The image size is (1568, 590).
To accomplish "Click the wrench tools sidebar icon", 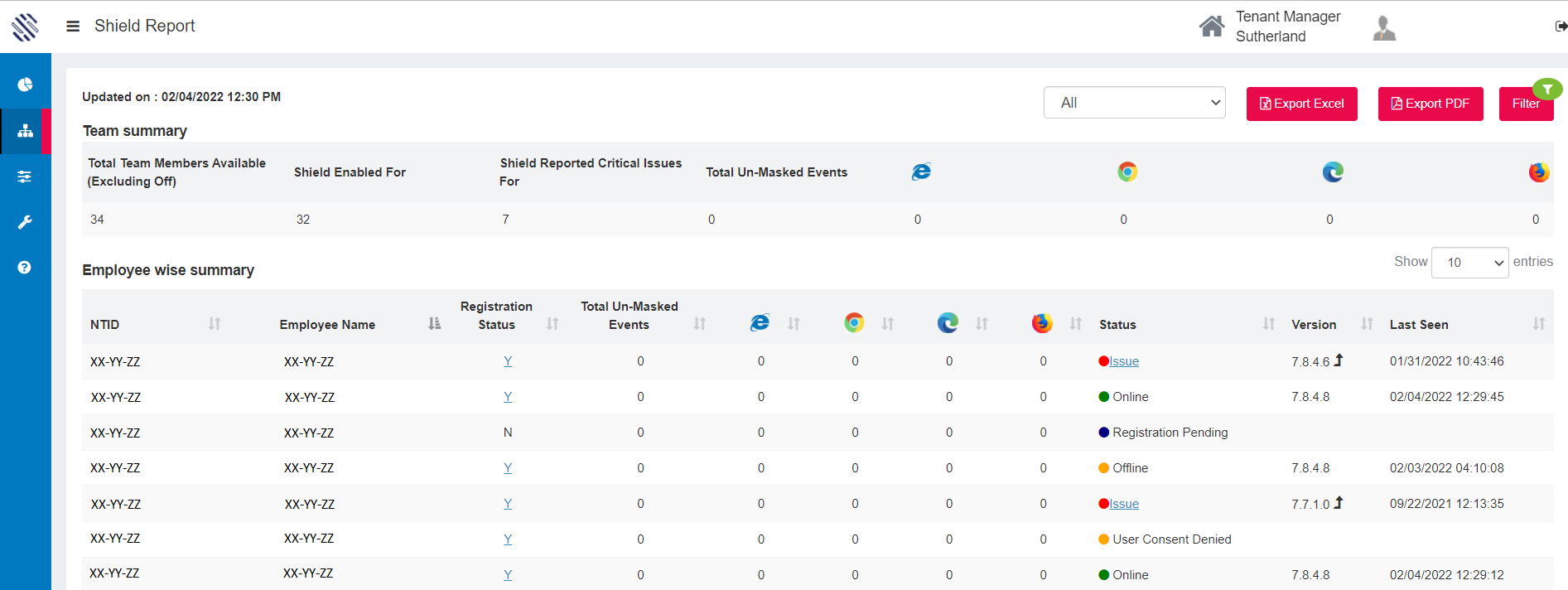I will point(25,222).
